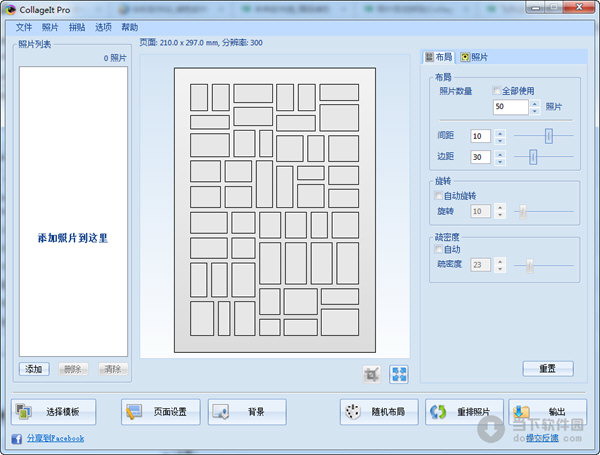The height and width of the screenshot is (455, 600).
Task: Click the 选择模板 (choose template) button
Action: pos(54,412)
